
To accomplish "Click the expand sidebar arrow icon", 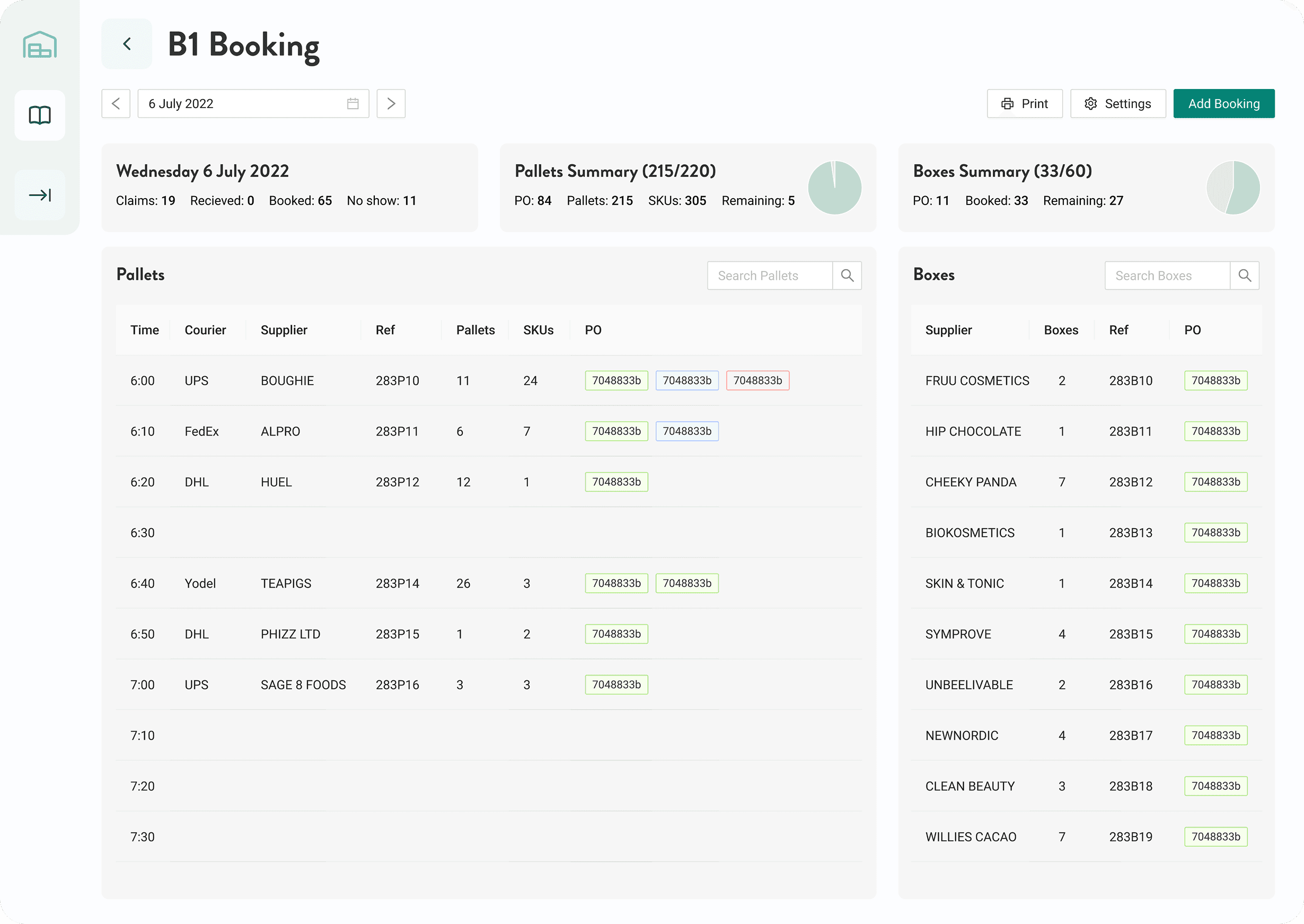I will 40,195.
